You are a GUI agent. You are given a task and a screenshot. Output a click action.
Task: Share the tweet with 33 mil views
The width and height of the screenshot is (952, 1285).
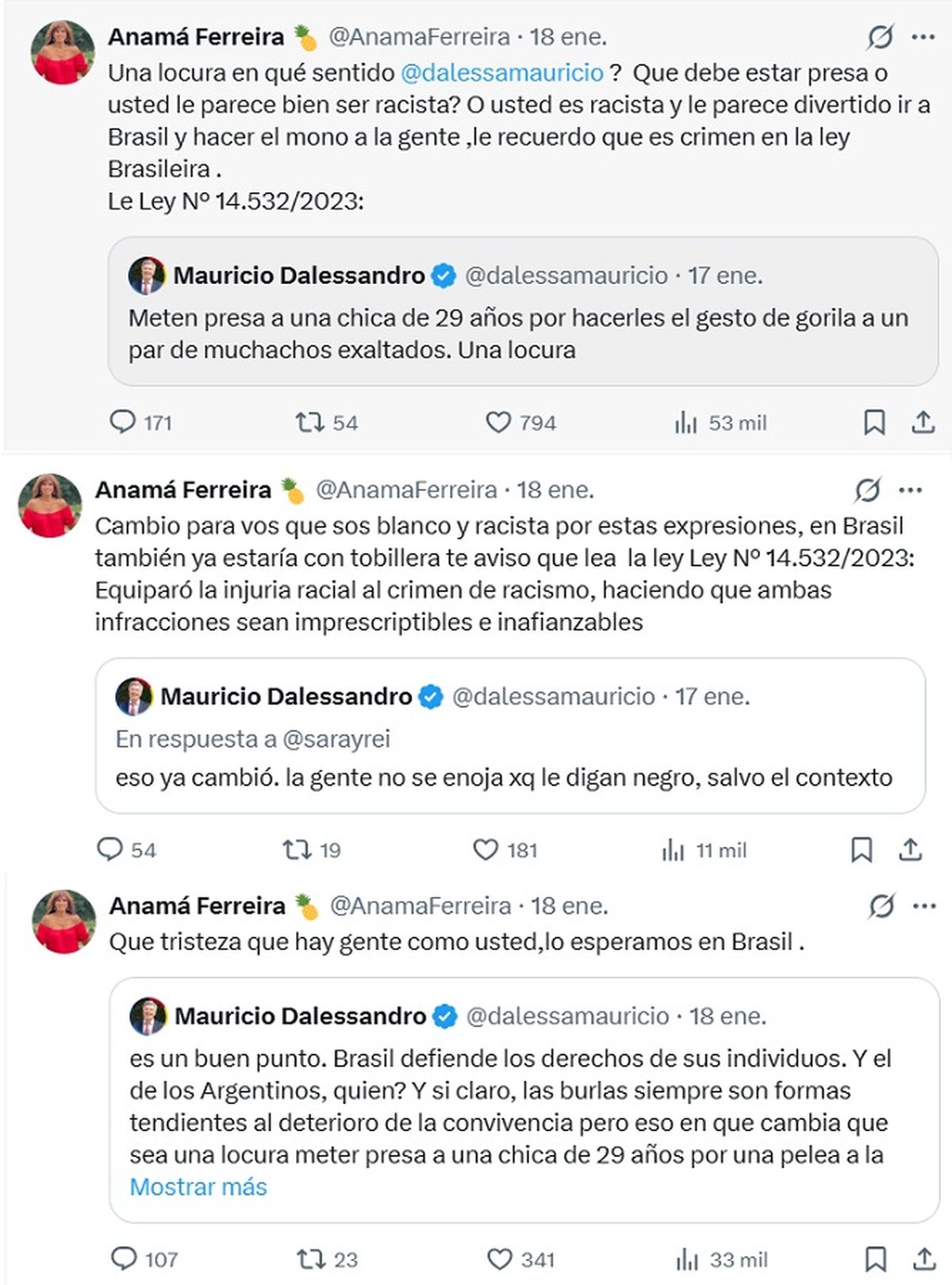924,1259
